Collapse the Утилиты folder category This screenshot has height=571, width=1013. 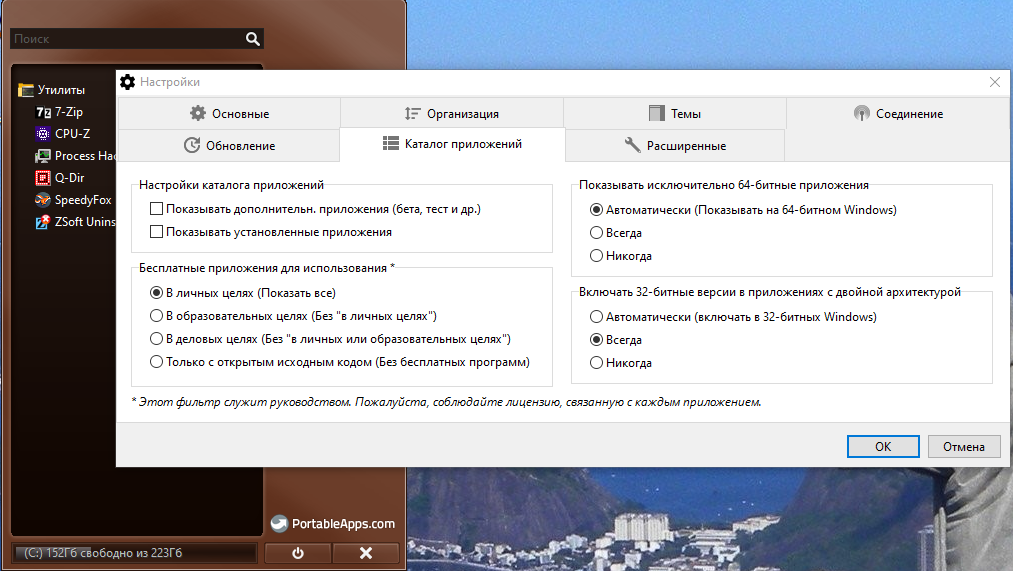52,90
